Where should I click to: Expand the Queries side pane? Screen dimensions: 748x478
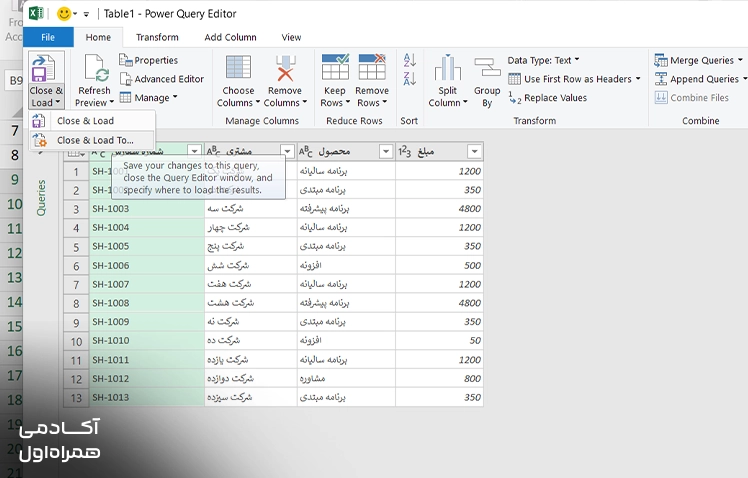[41, 152]
